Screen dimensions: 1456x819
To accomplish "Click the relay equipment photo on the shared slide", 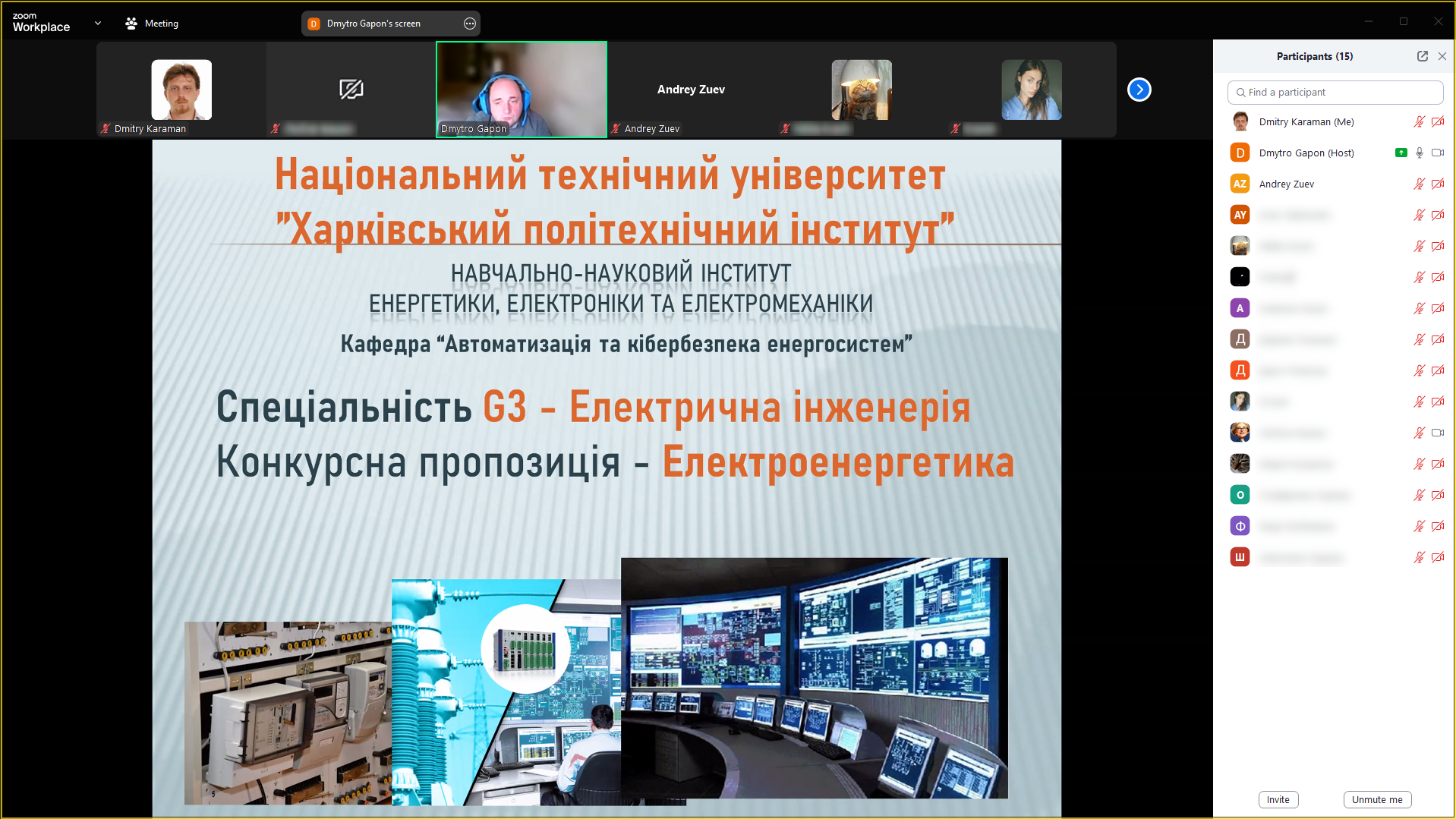I will point(288,713).
